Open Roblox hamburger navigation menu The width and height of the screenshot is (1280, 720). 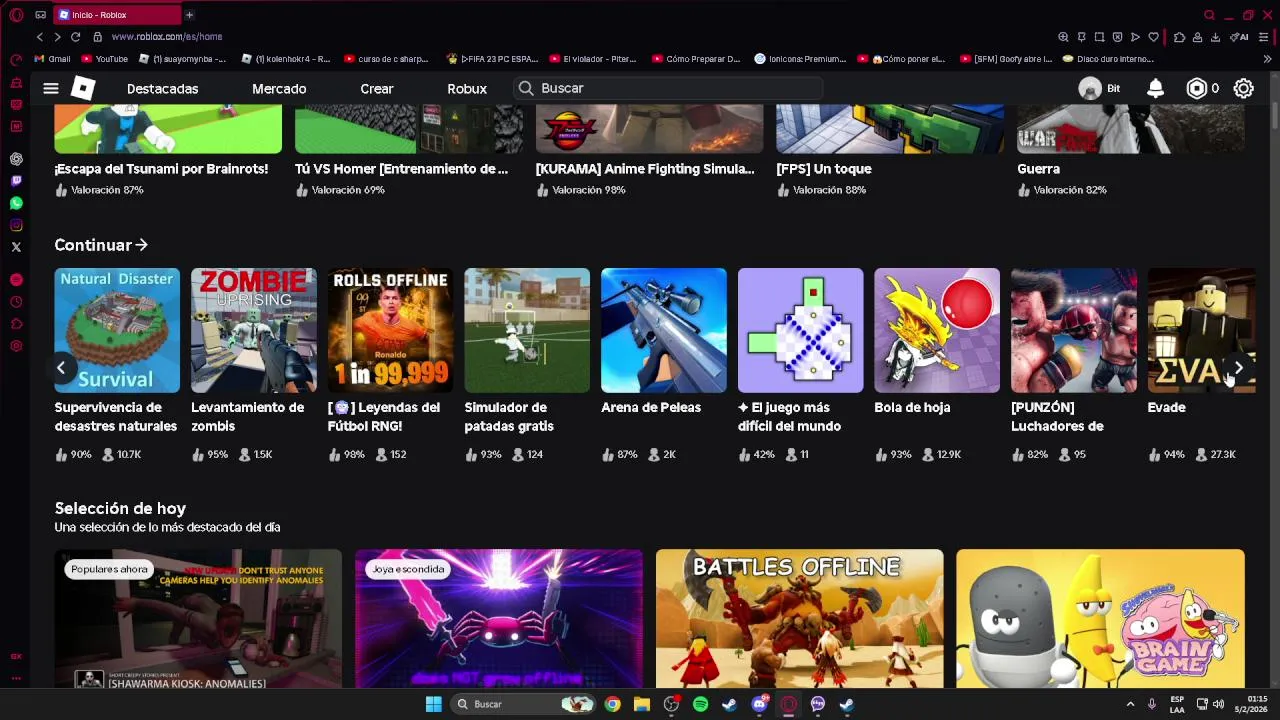pos(50,89)
